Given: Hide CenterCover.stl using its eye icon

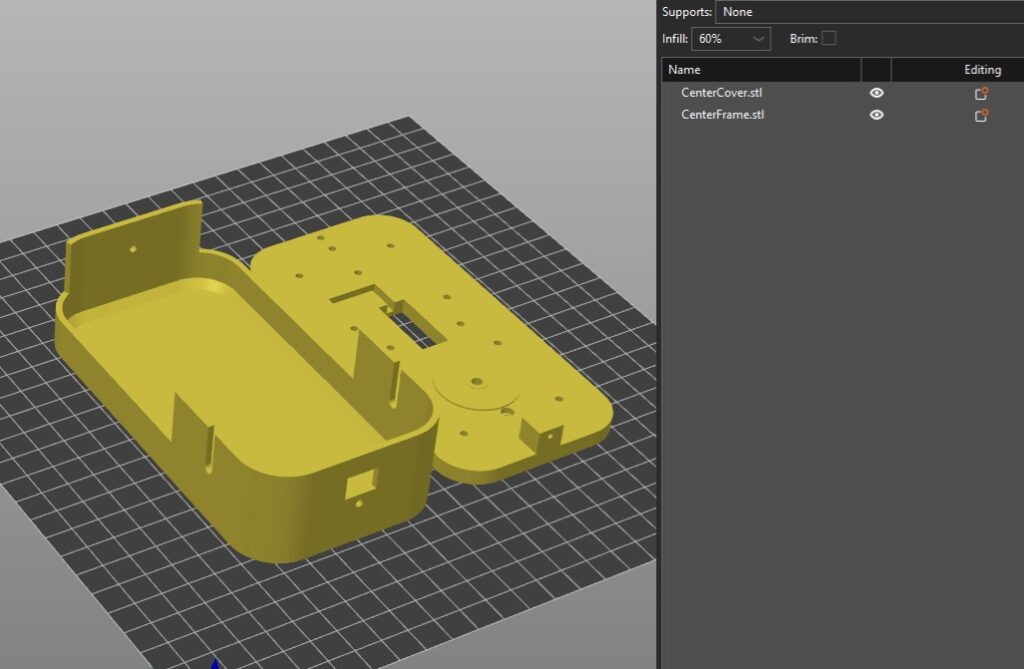Looking at the screenshot, I should 876,93.
